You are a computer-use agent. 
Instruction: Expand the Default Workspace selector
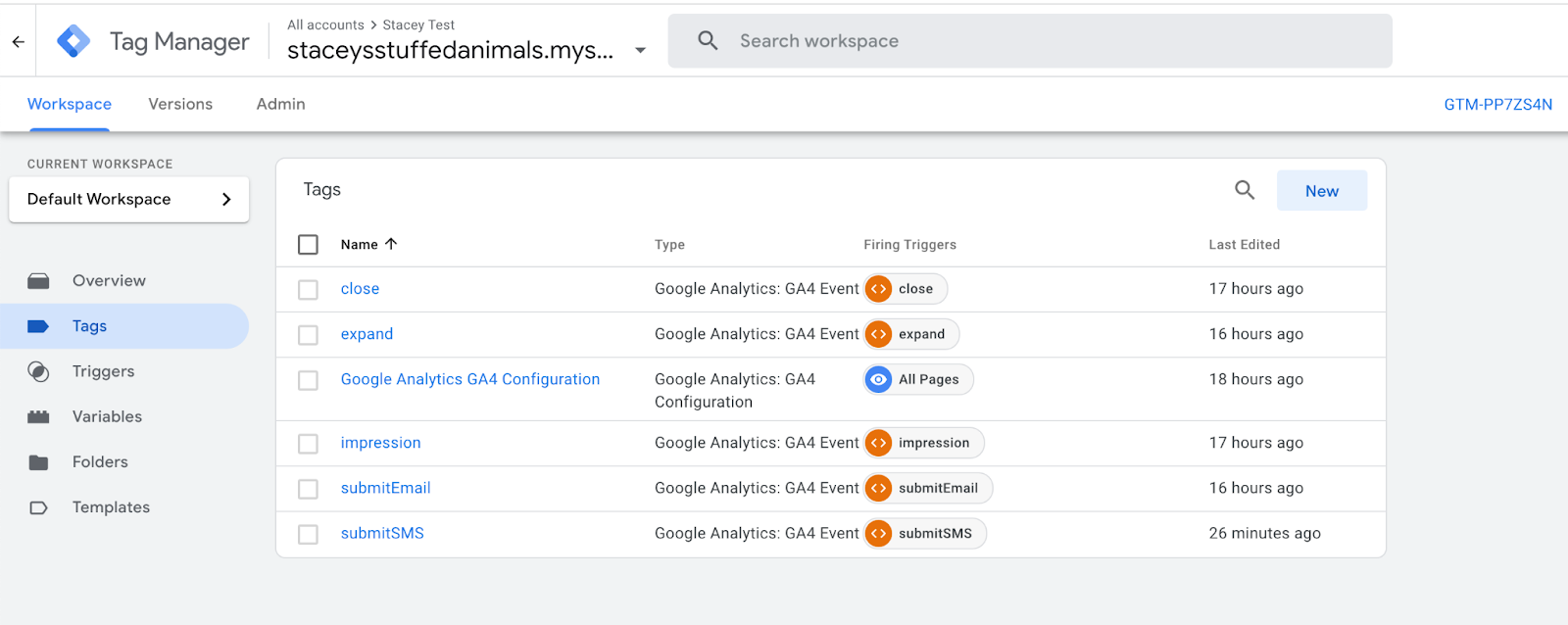pyautogui.click(x=129, y=199)
